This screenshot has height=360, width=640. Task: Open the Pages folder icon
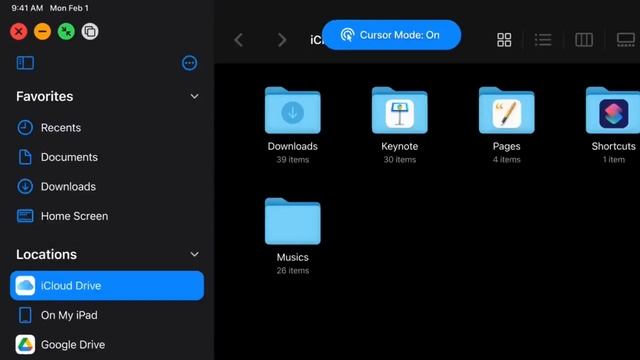507,110
